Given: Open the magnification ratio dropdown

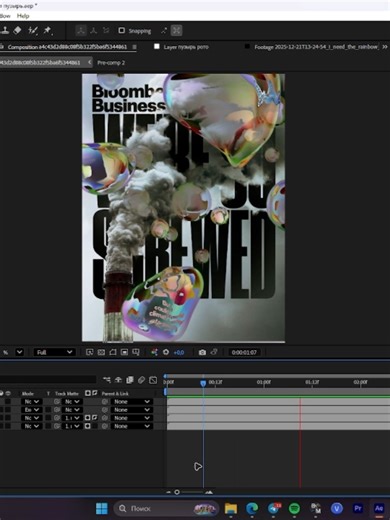Looking at the screenshot, I should click(20, 352).
